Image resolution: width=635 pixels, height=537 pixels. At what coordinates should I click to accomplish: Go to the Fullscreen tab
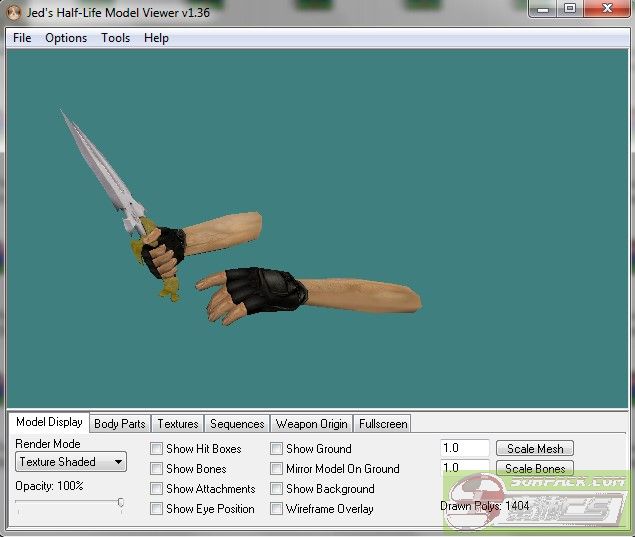click(x=382, y=424)
